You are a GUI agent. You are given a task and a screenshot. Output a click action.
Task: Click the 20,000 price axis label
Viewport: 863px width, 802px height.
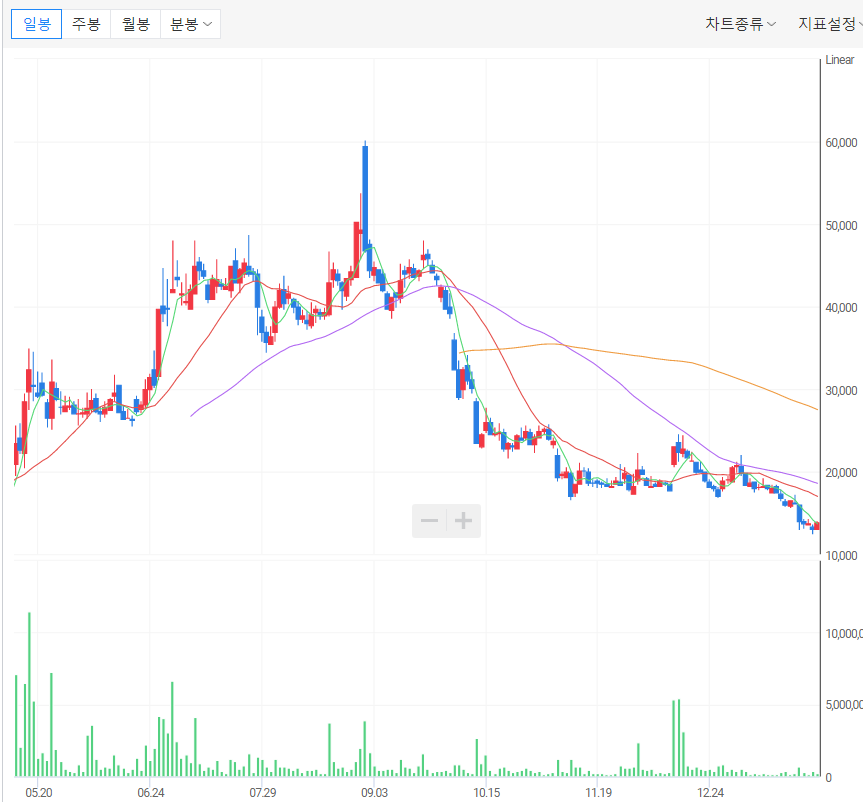click(841, 473)
